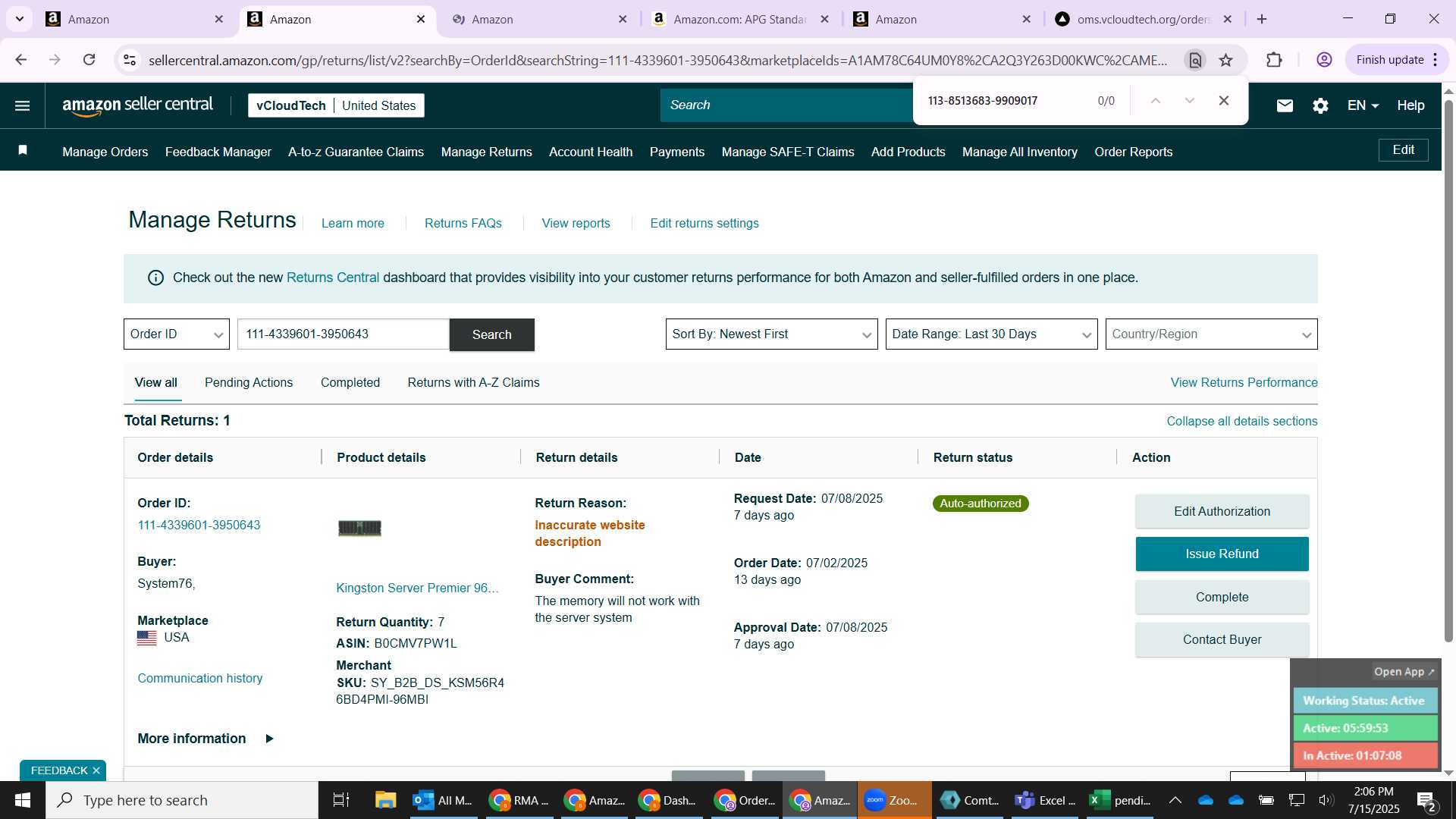Bookmark this page with the star icon
The image size is (1456, 819).
(x=1225, y=60)
